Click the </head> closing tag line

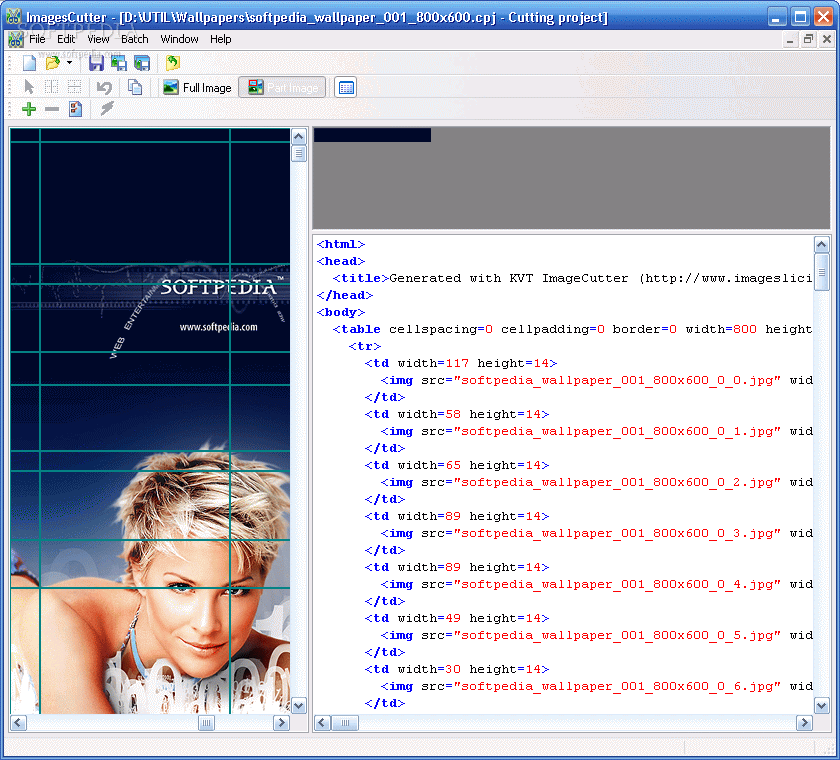344,295
